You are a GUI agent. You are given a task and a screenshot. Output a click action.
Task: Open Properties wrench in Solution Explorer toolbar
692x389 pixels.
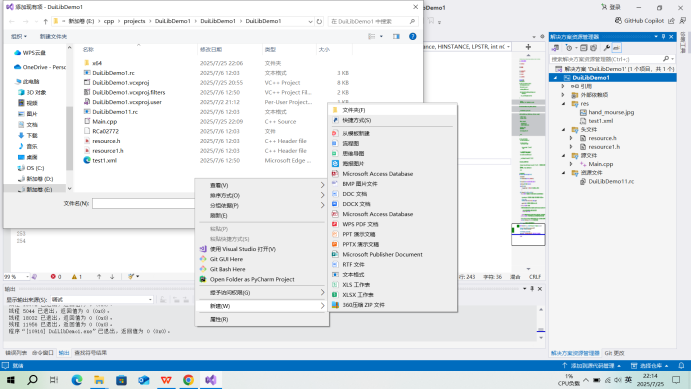[606, 48]
